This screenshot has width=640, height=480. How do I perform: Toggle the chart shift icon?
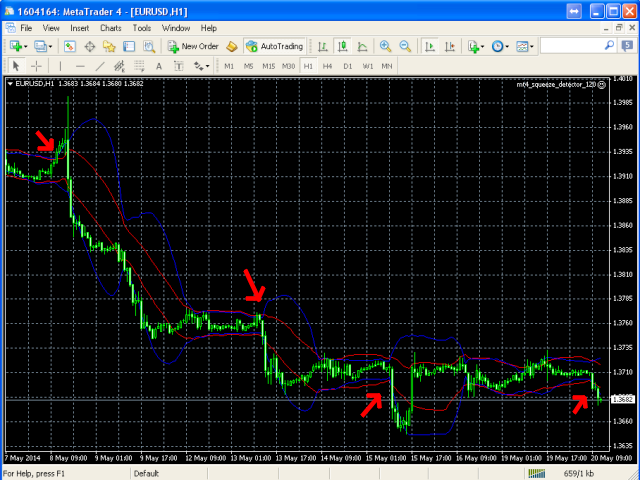(449, 46)
